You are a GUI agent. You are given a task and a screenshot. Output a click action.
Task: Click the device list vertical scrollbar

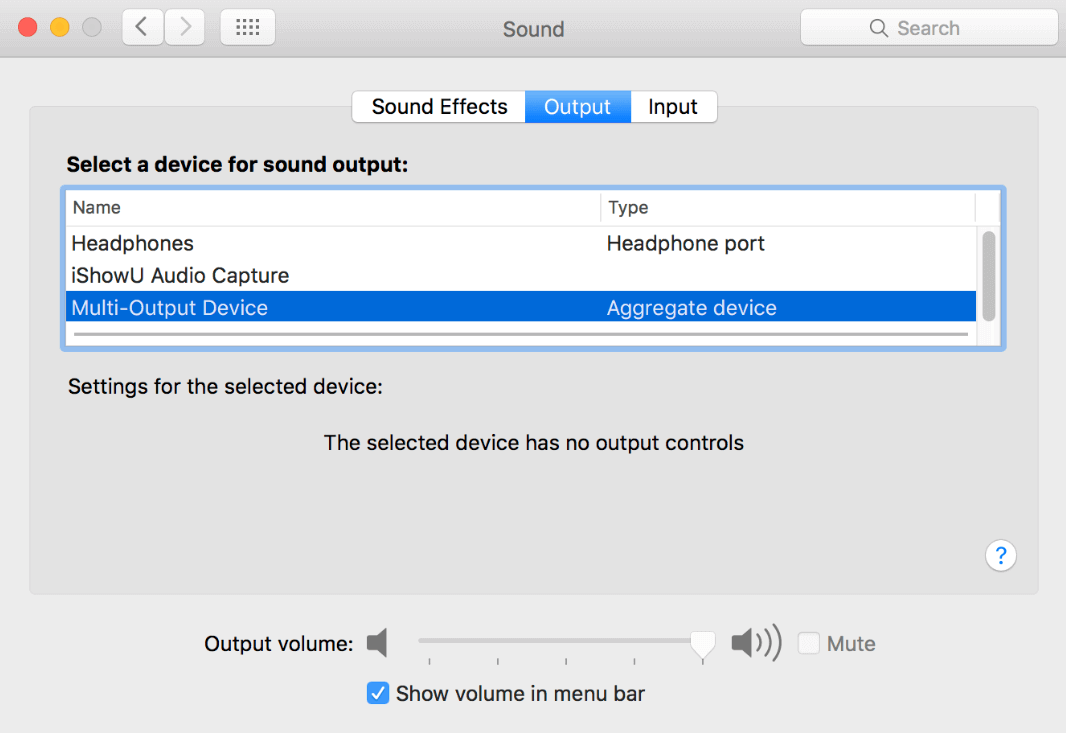tap(989, 275)
